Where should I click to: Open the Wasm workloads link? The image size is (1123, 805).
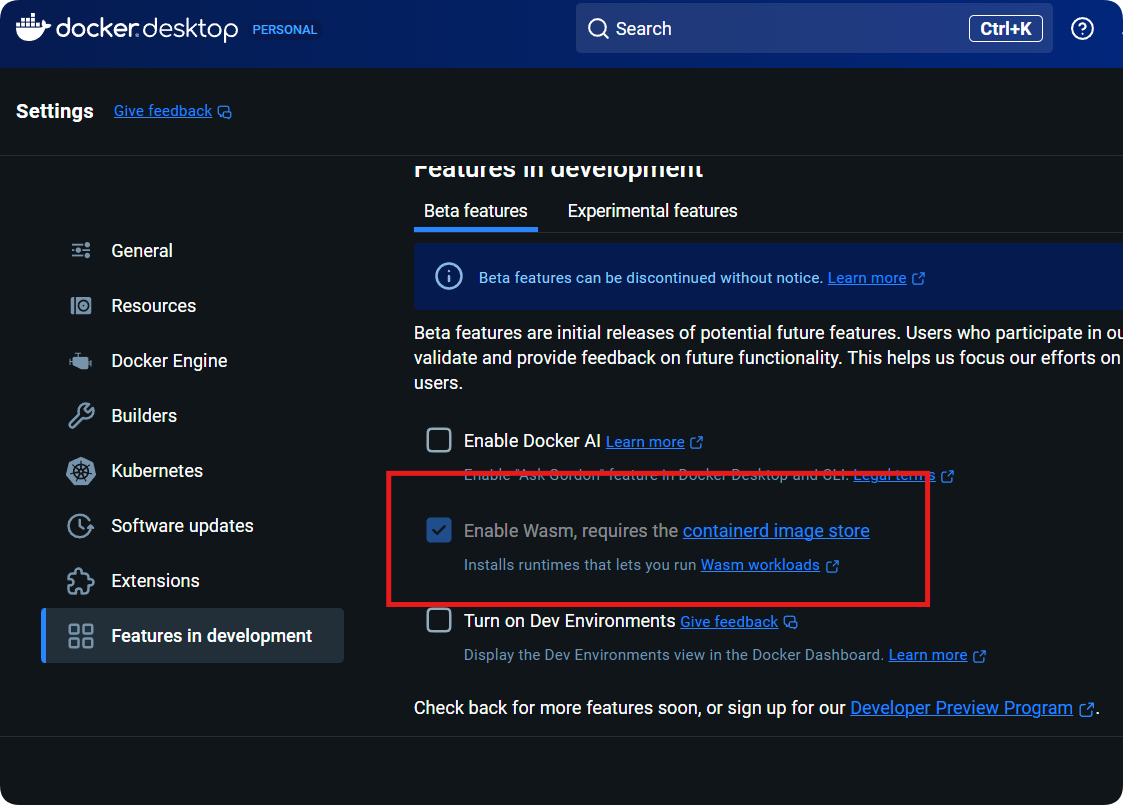coord(760,565)
